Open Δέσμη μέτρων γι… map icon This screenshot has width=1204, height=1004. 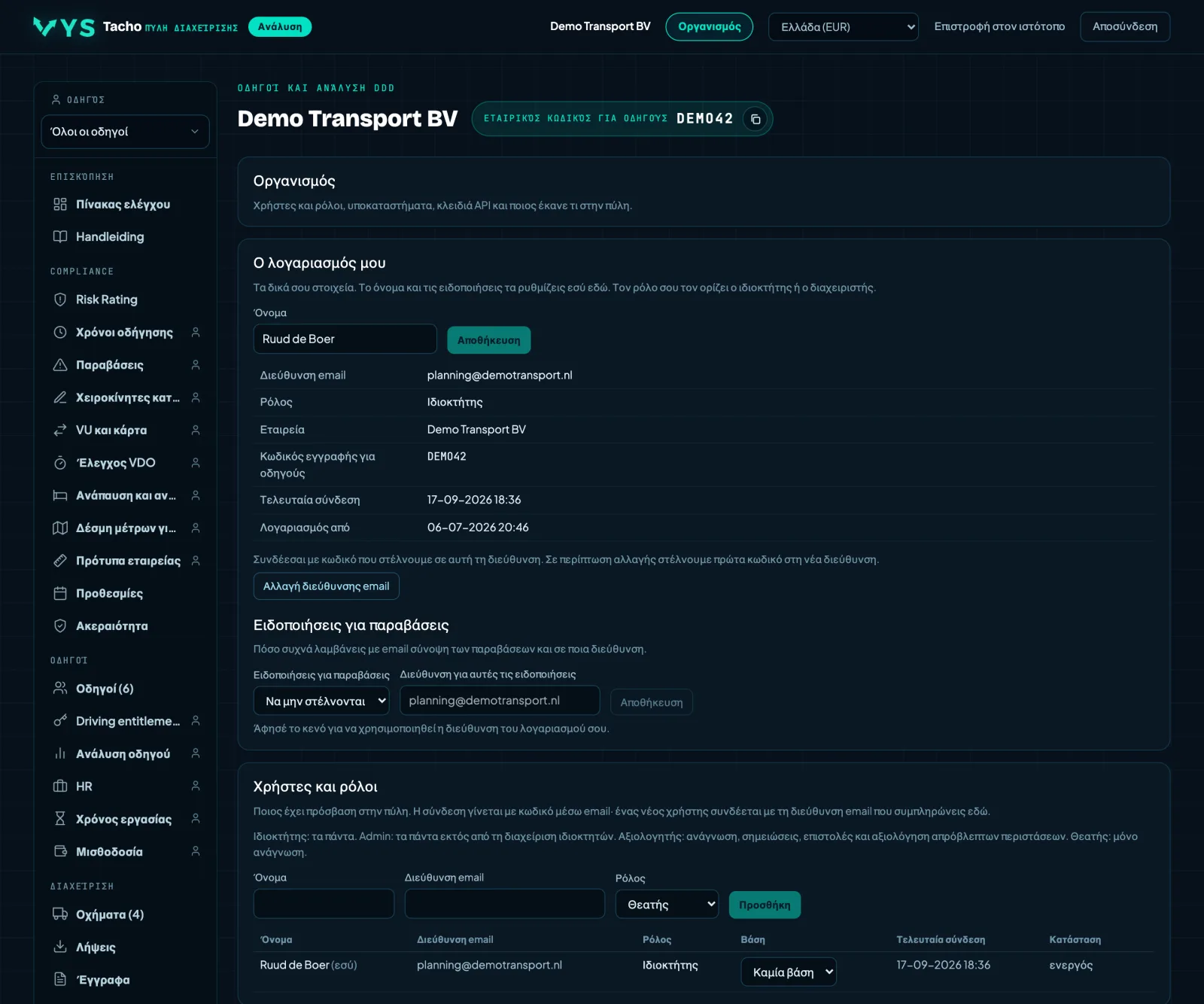click(60, 528)
